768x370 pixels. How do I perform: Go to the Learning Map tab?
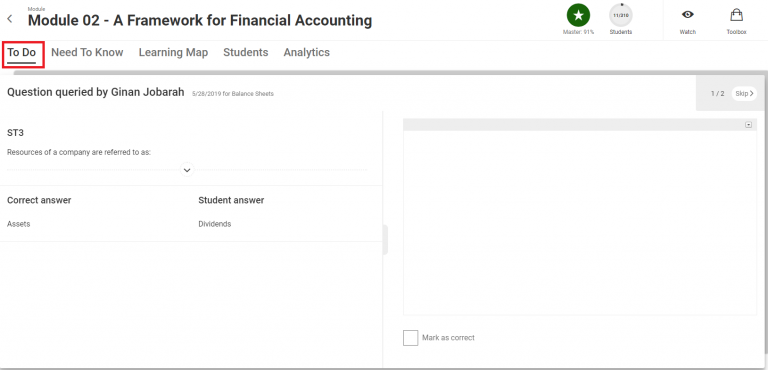173,52
